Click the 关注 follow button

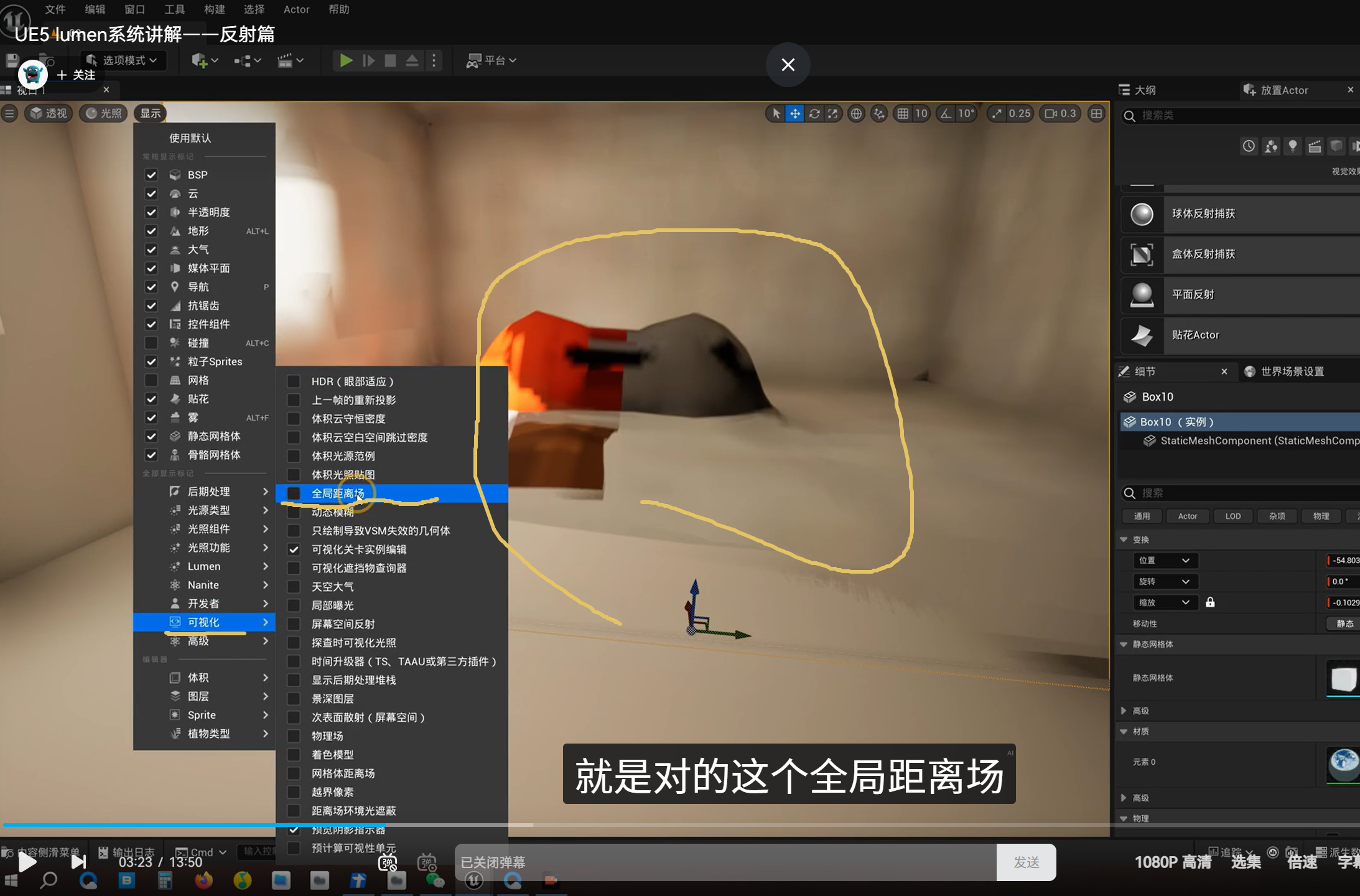pyautogui.click(x=77, y=75)
